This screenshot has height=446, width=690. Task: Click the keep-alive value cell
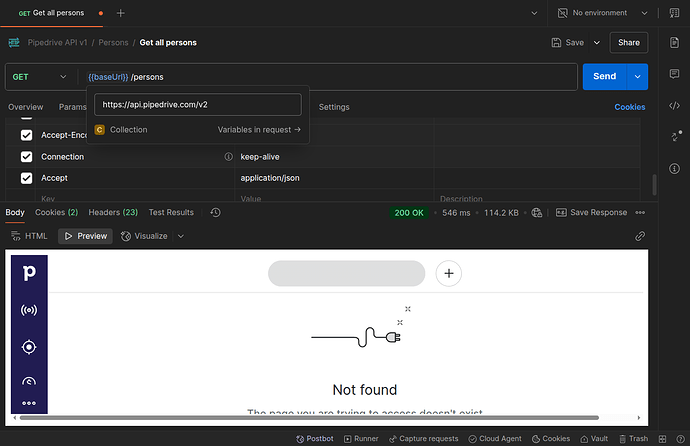334,157
